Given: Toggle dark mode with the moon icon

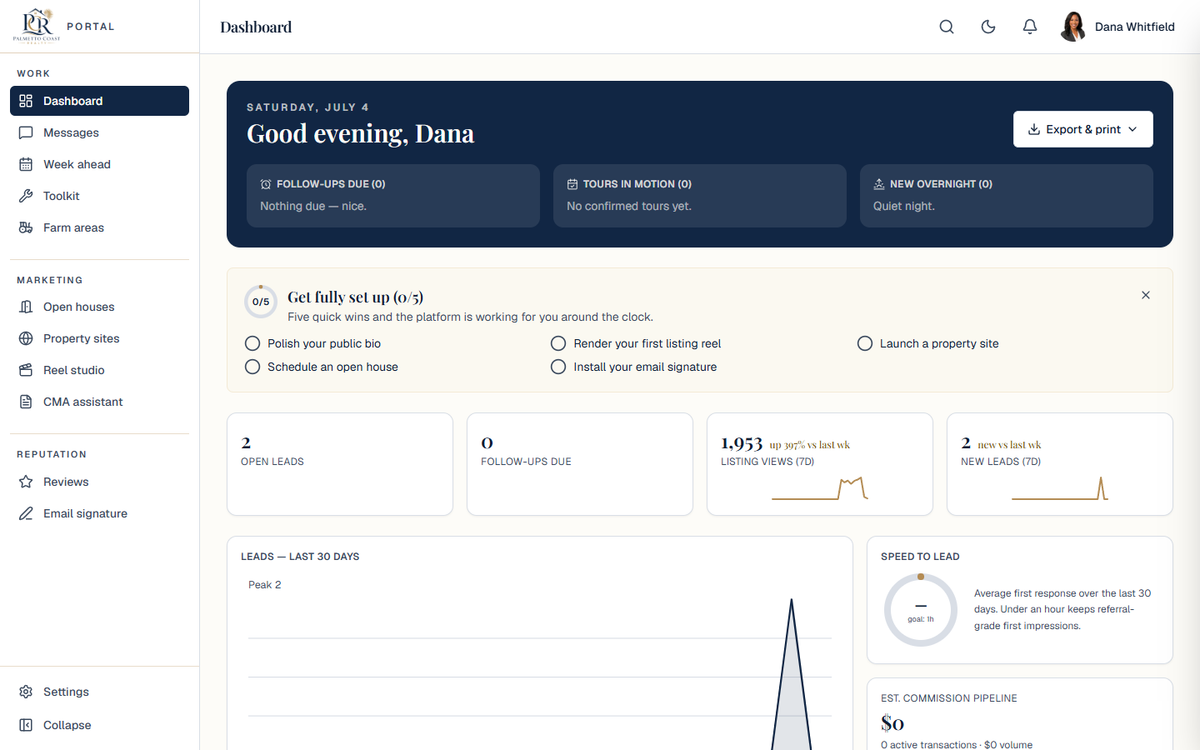Looking at the screenshot, I should coord(988,27).
